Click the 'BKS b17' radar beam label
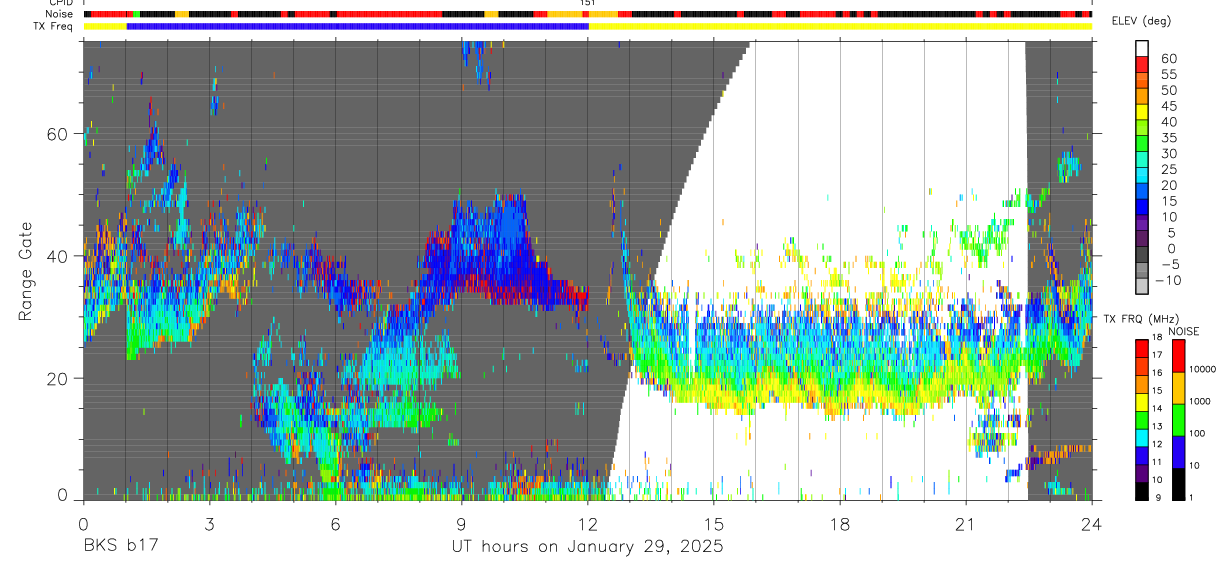This screenshot has width=1228, height=567. [x=120, y=547]
